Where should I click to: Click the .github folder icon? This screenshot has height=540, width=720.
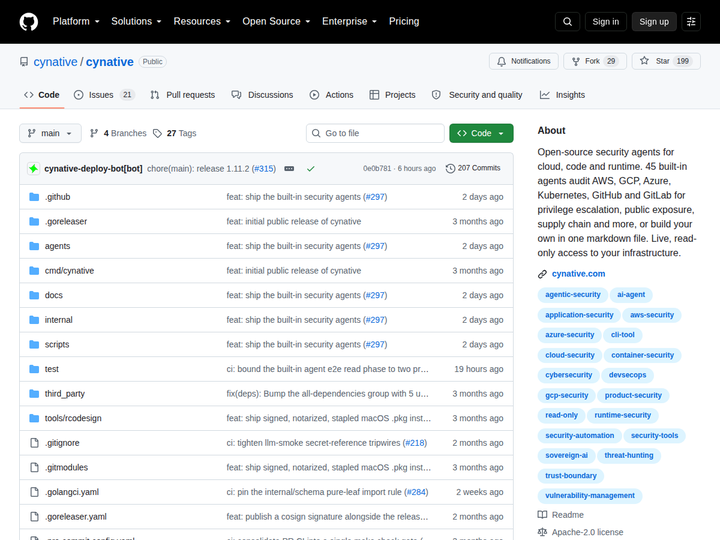click(x=34, y=197)
